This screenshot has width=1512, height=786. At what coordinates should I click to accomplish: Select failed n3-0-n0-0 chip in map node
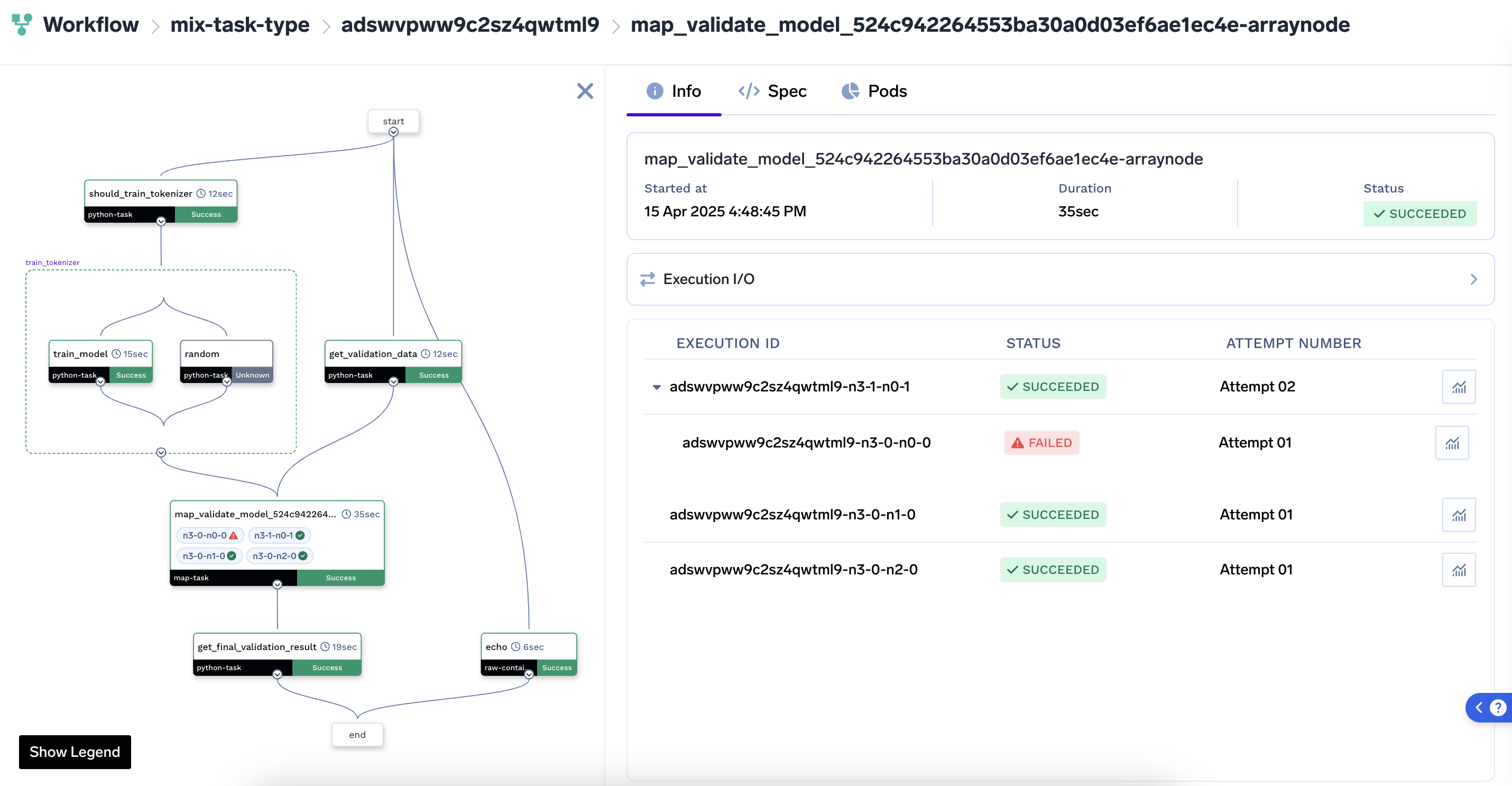[209, 536]
